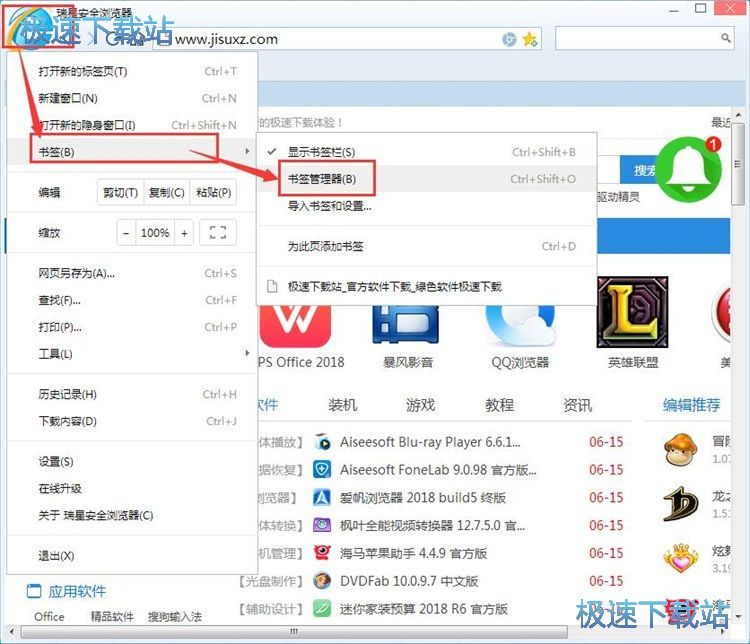Select 打开新的隐身窗口(I) menu item

(132, 125)
